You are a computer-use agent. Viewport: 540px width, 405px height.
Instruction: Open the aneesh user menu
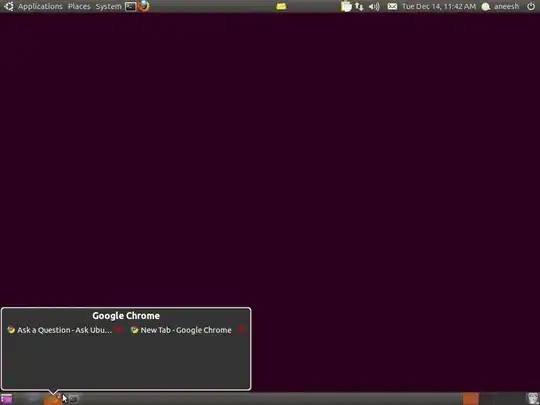[500, 6]
